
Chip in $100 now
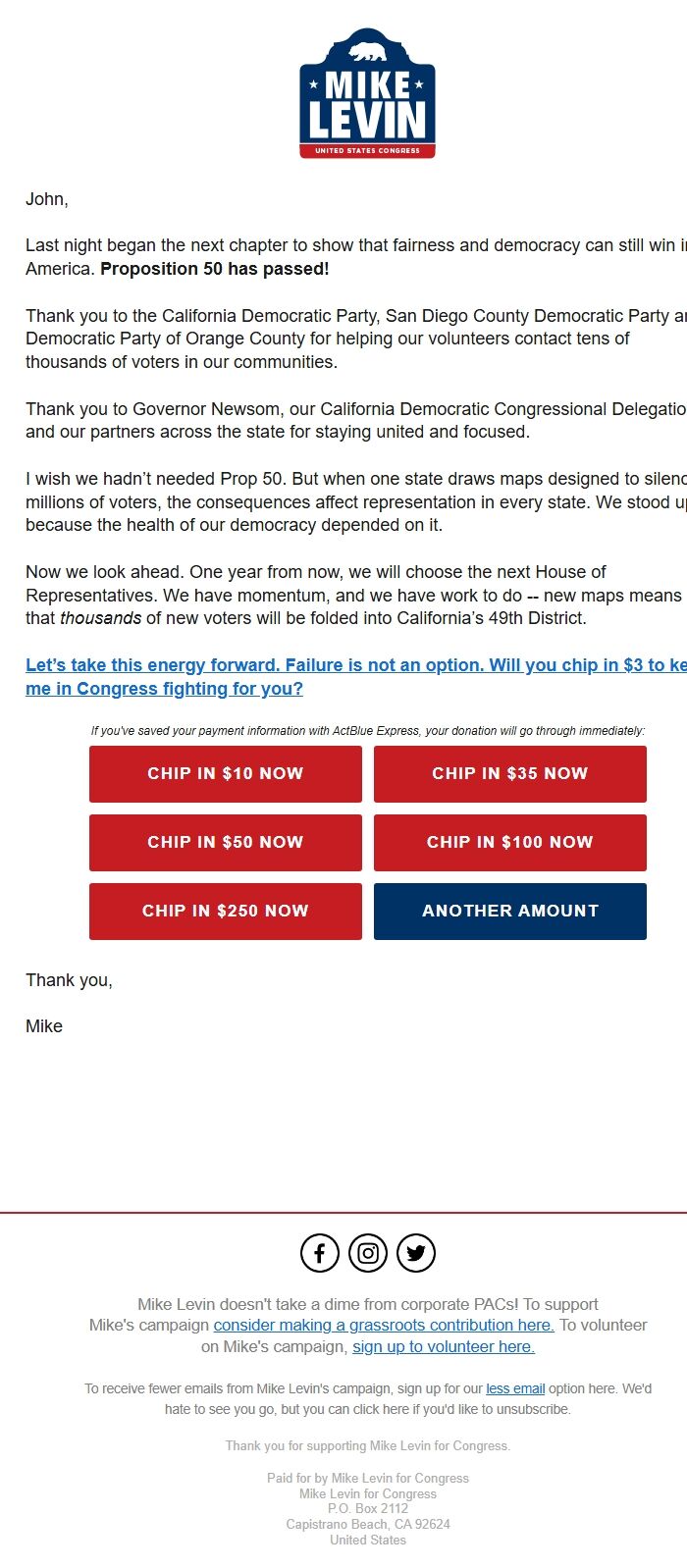coord(509,842)
